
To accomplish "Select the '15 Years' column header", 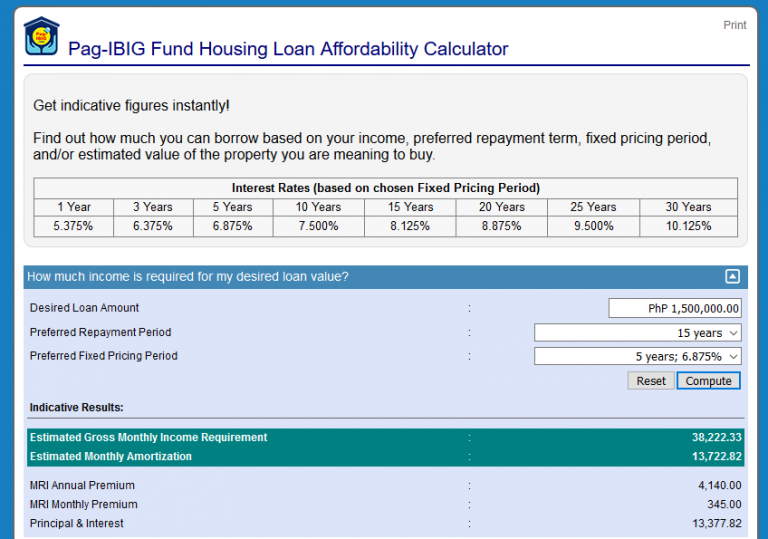I will point(410,207).
